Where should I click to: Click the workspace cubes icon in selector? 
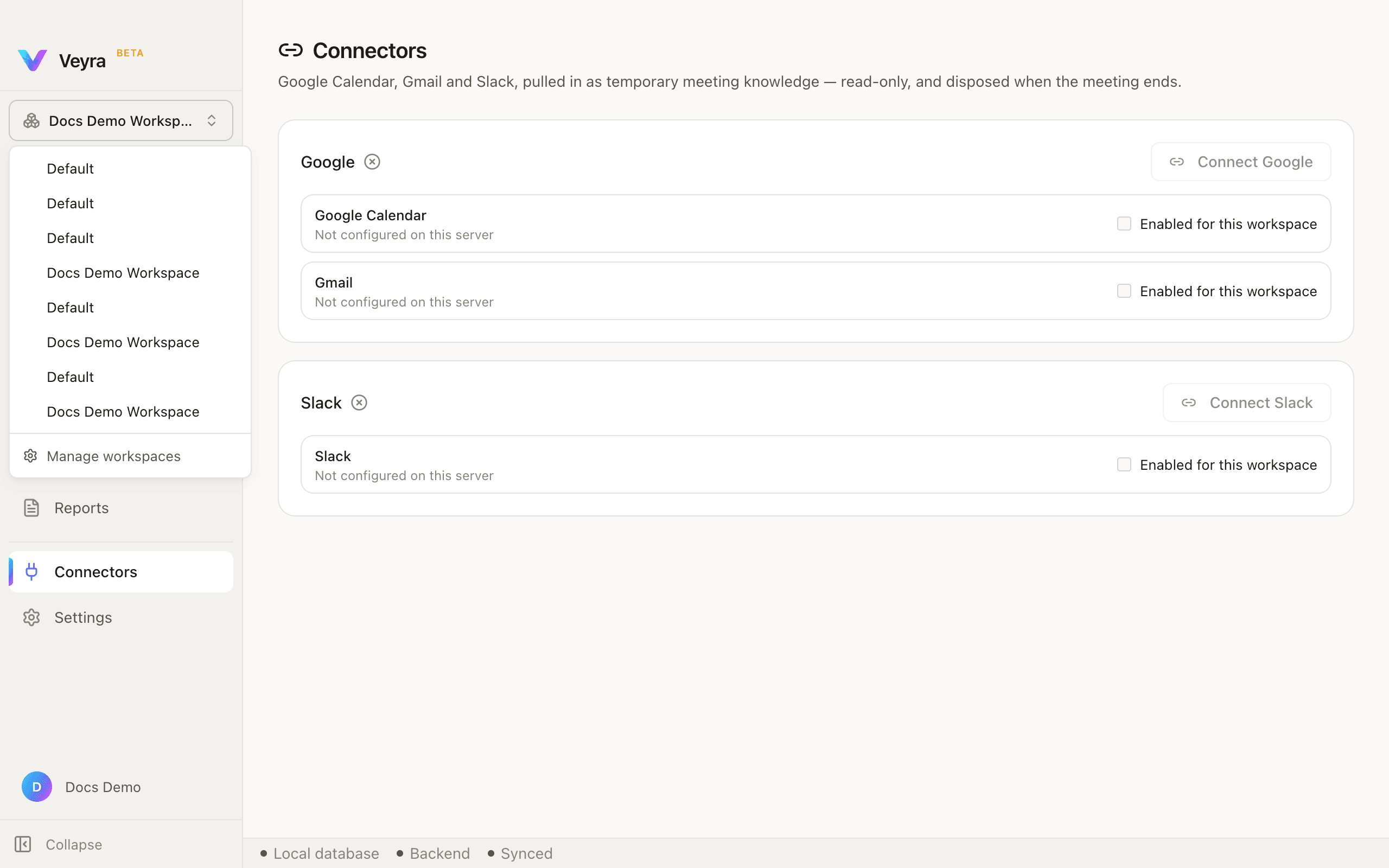[x=31, y=120]
